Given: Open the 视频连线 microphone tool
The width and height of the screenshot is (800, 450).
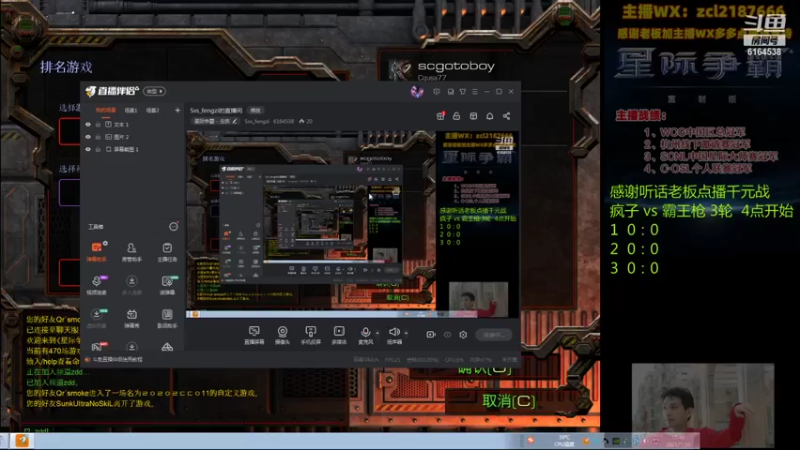Looking at the screenshot, I should (96, 285).
